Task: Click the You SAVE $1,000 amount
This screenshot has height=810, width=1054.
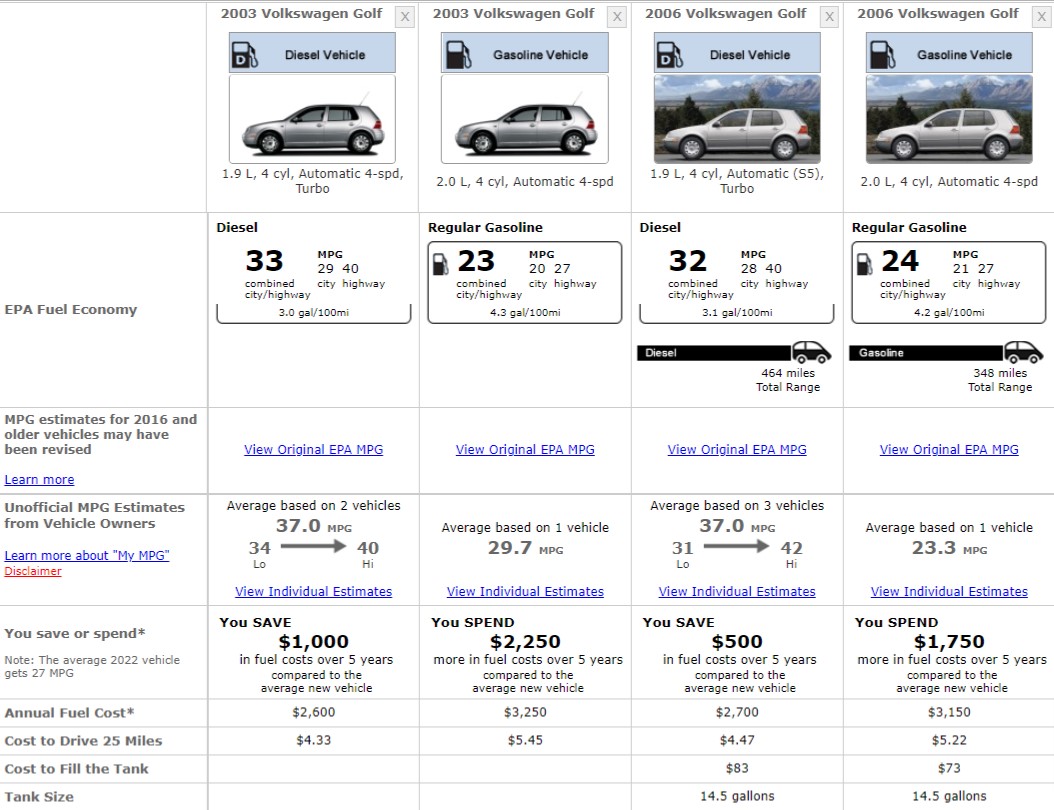Action: pyautogui.click(x=313, y=642)
